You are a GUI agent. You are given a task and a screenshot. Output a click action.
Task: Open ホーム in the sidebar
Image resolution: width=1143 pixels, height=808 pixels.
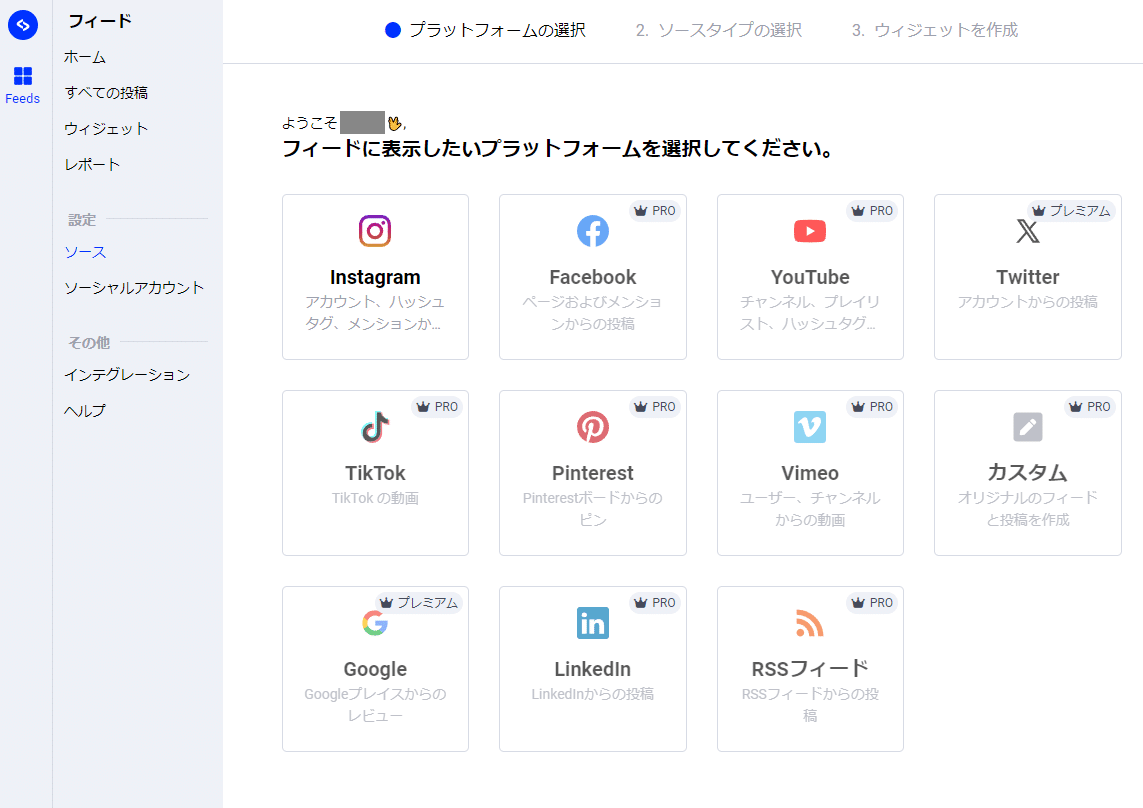coord(85,57)
